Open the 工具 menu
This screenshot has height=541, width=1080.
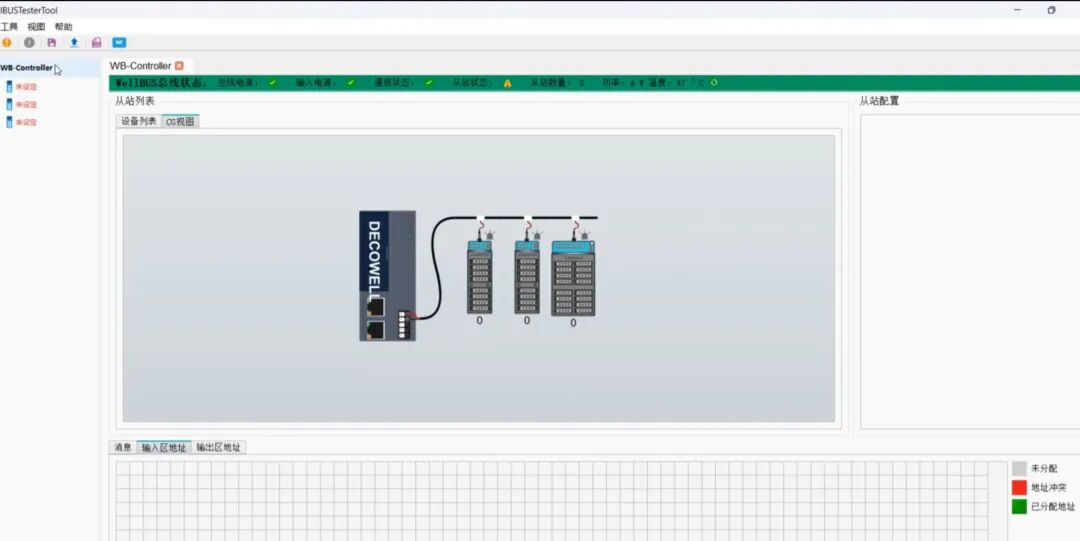pos(9,27)
